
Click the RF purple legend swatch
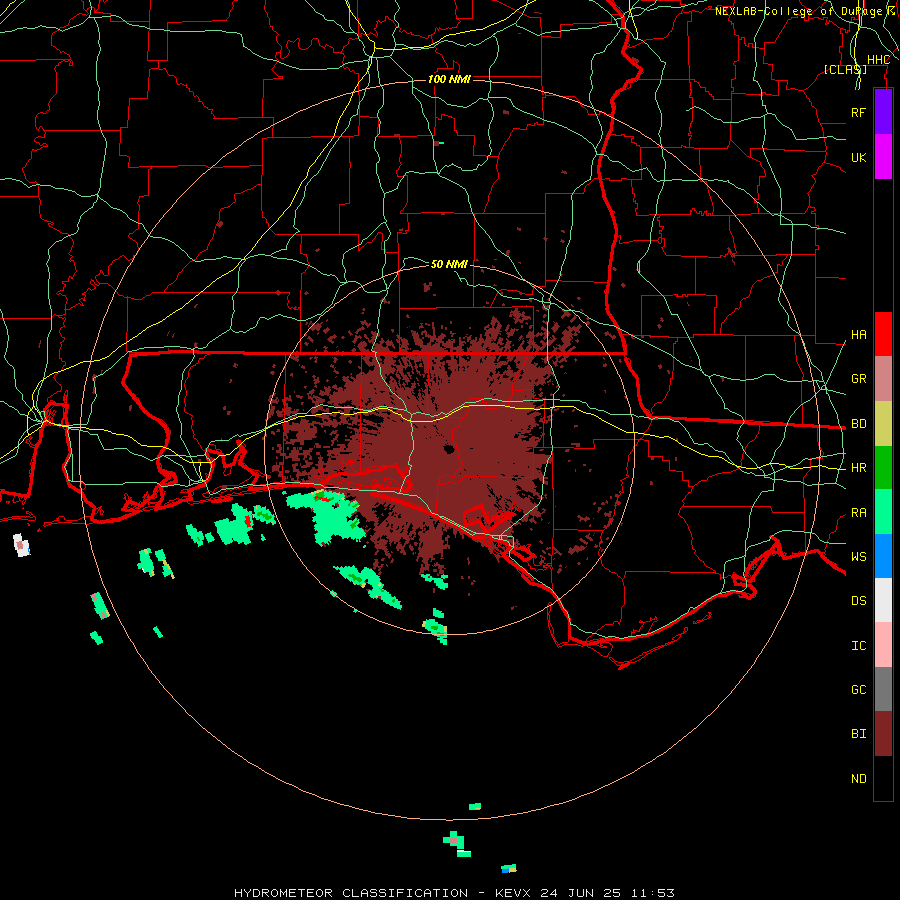tap(883, 112)
